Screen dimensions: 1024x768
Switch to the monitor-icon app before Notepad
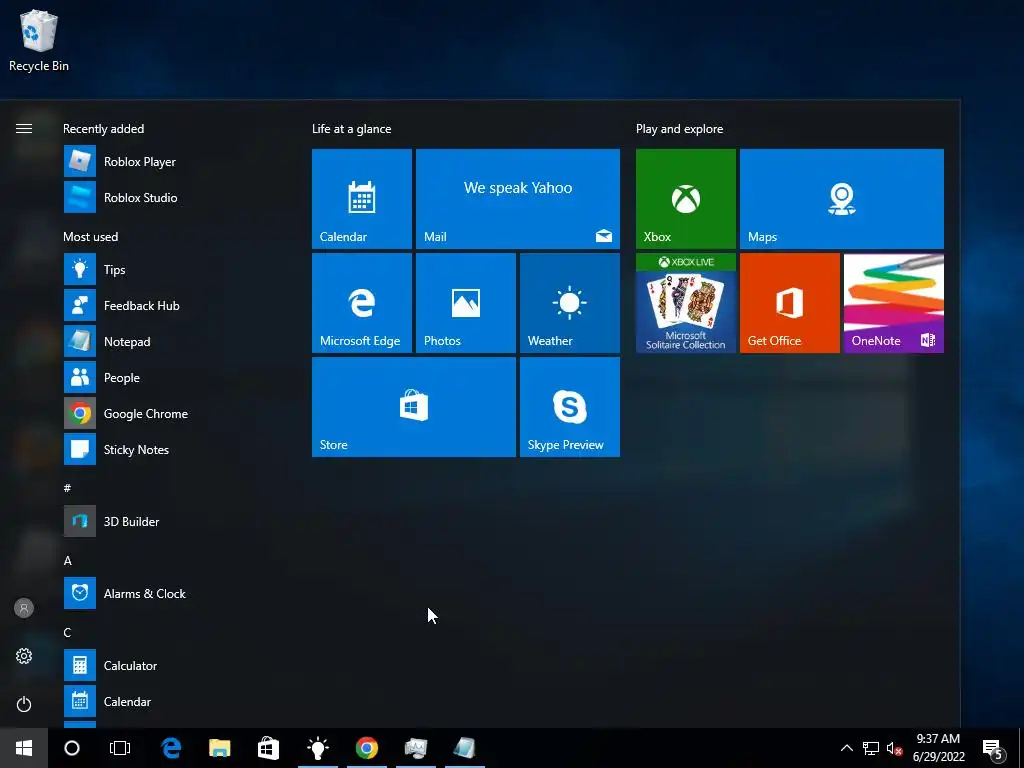pos(416,748)
